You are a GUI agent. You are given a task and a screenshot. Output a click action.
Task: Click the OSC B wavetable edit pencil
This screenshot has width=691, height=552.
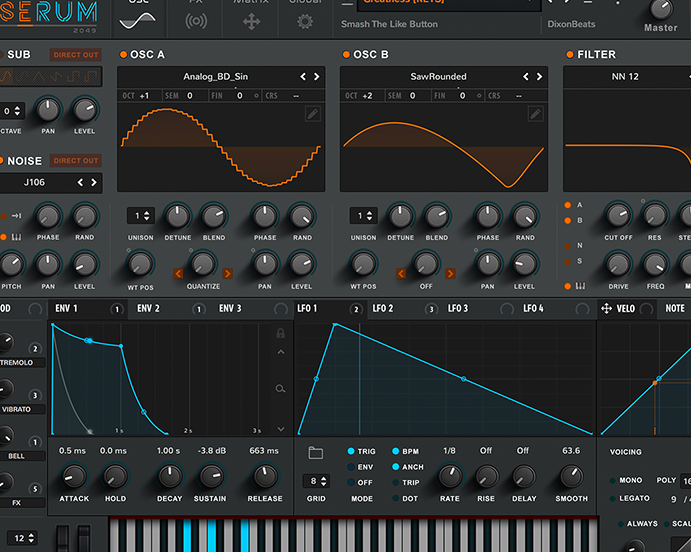pyautogui.click(x=536, y=114)
